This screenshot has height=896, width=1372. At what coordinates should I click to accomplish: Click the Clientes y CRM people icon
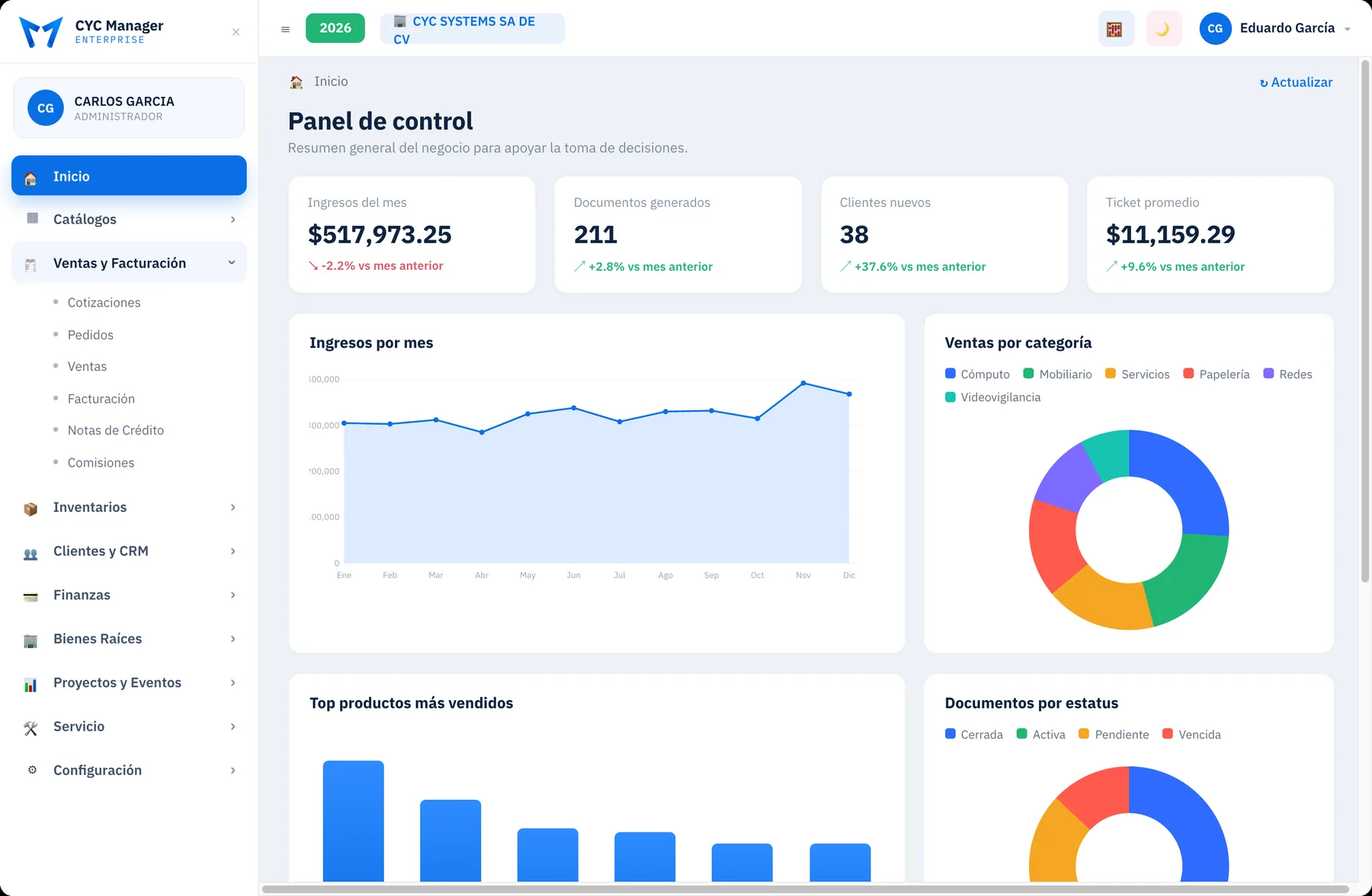coord(30,553)
